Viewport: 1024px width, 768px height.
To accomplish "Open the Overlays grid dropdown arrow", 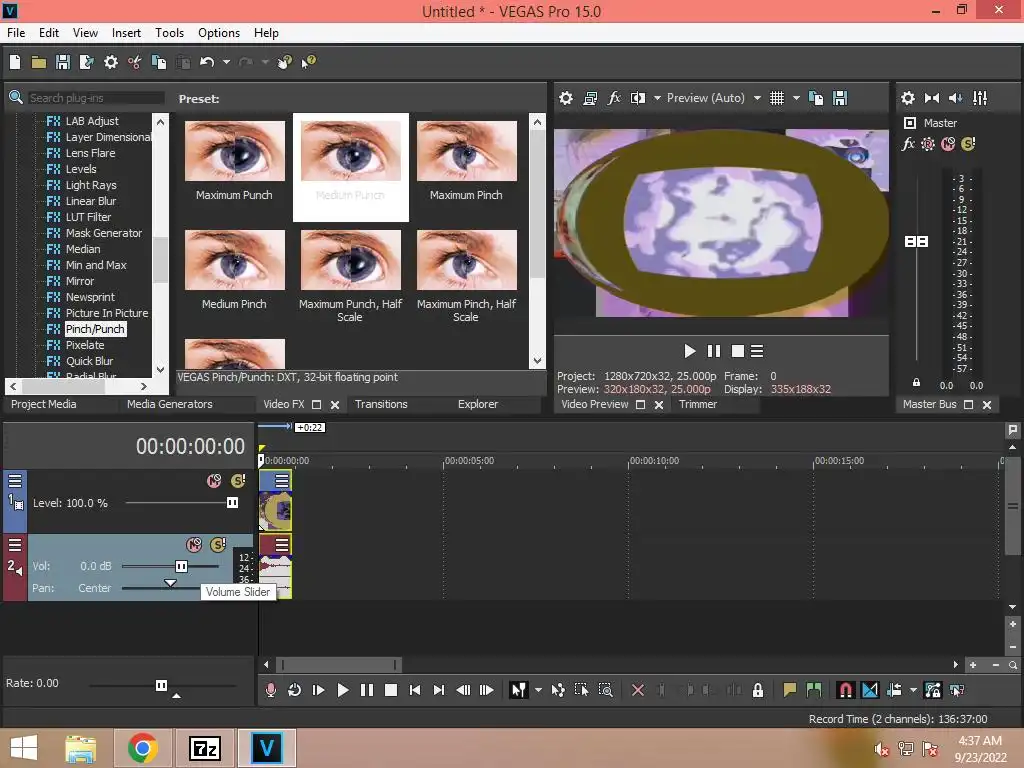I will point(796,98).
